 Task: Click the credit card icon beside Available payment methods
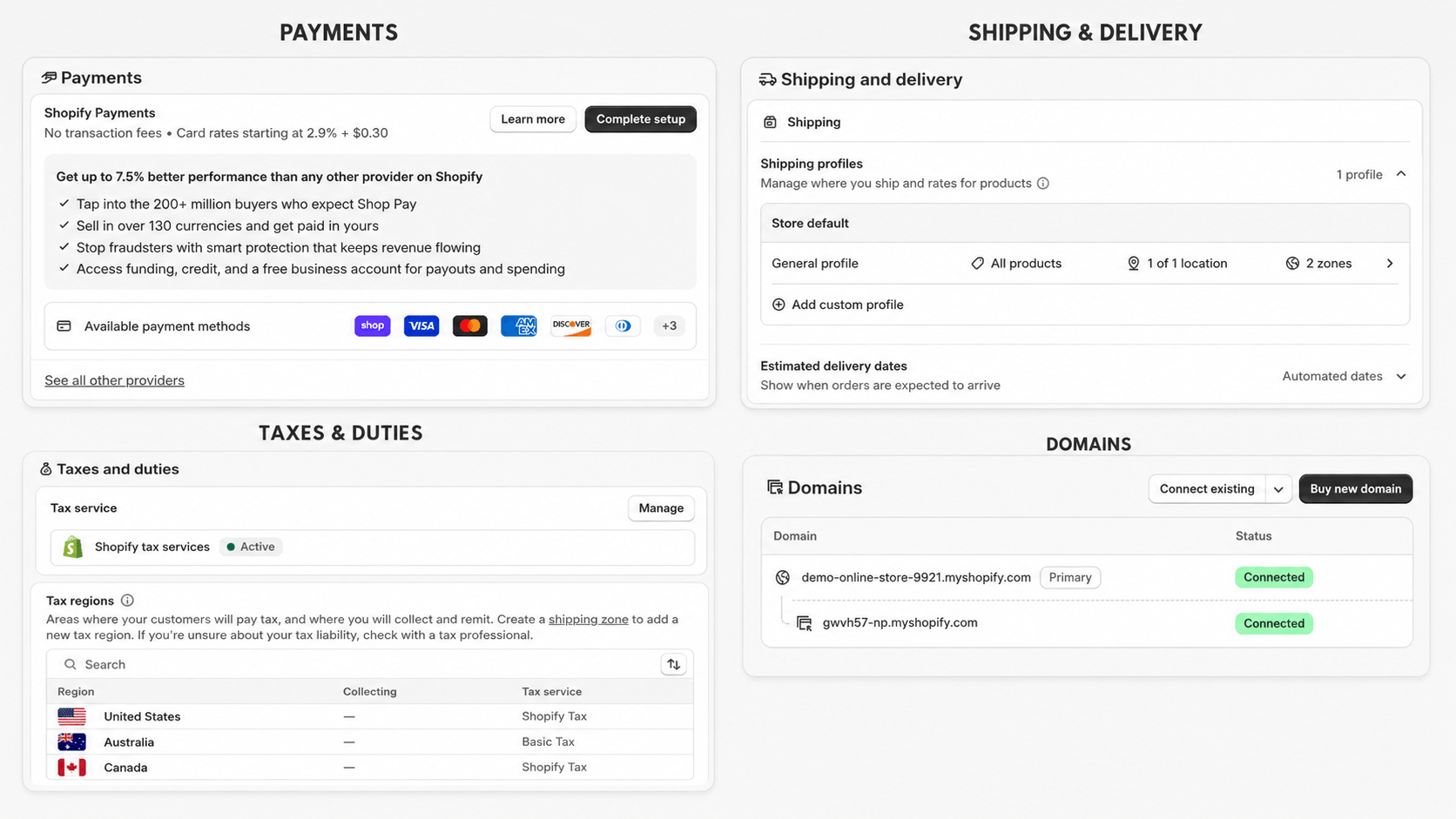click(x=64, y=326)
